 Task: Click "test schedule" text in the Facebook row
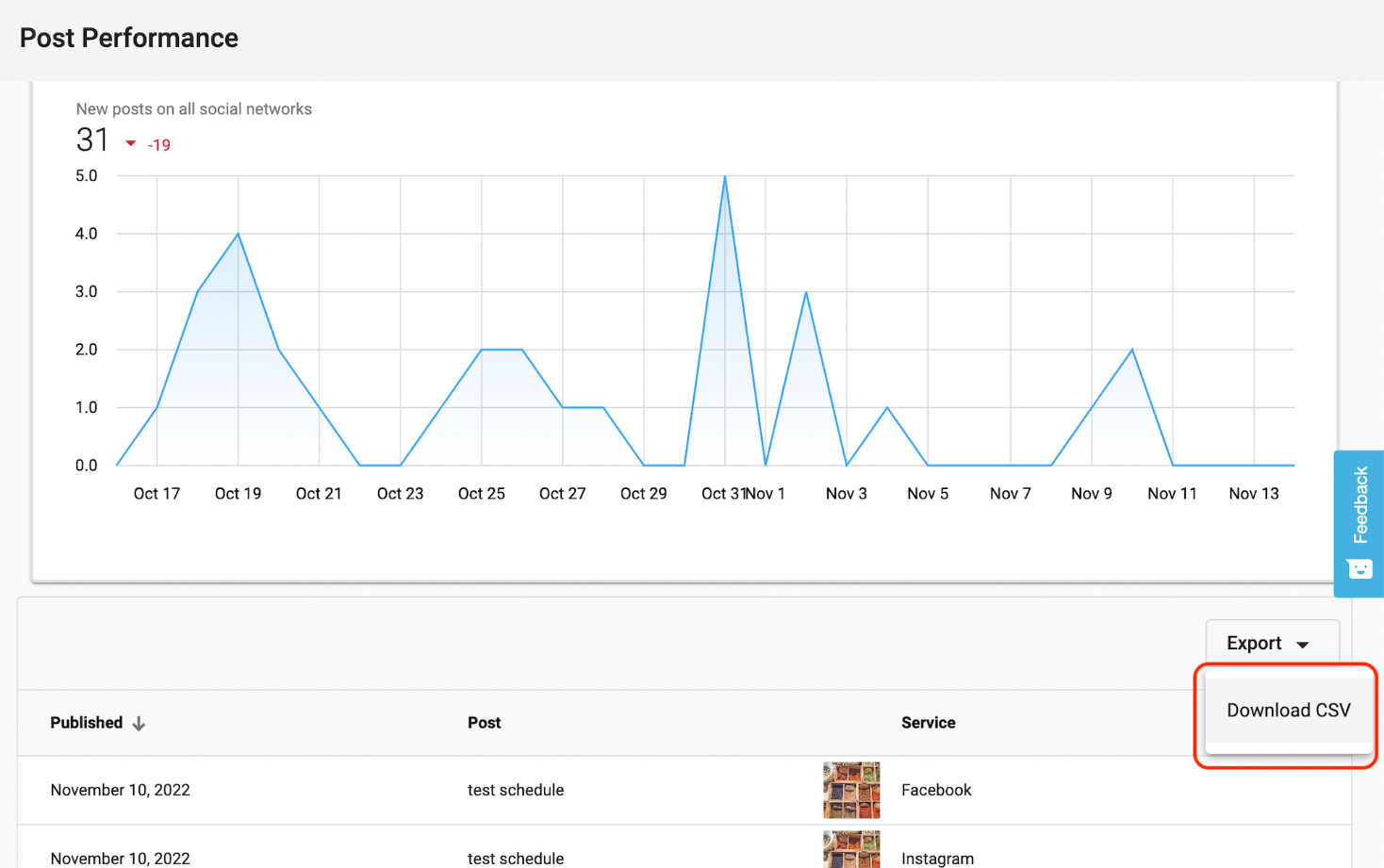516,790
